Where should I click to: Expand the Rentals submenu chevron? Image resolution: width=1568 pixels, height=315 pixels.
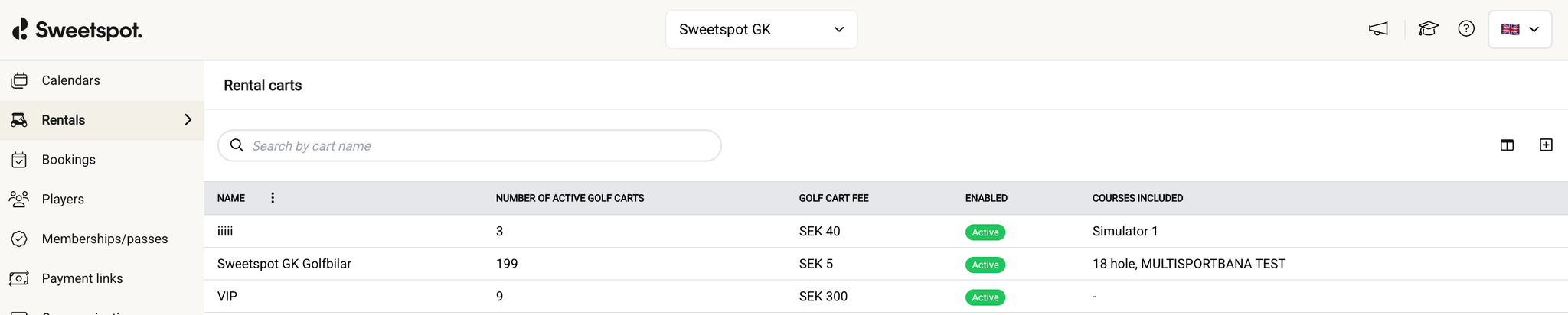click(x=188, y=120)
